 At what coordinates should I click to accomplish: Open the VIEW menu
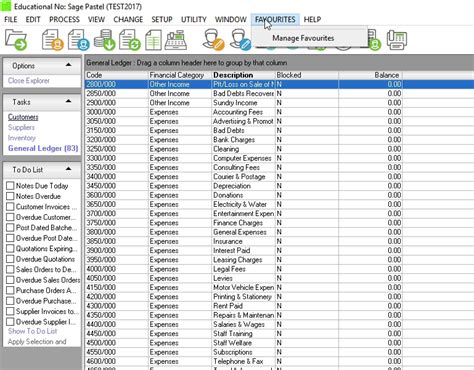pyautogui.click(x=96, y=20)
